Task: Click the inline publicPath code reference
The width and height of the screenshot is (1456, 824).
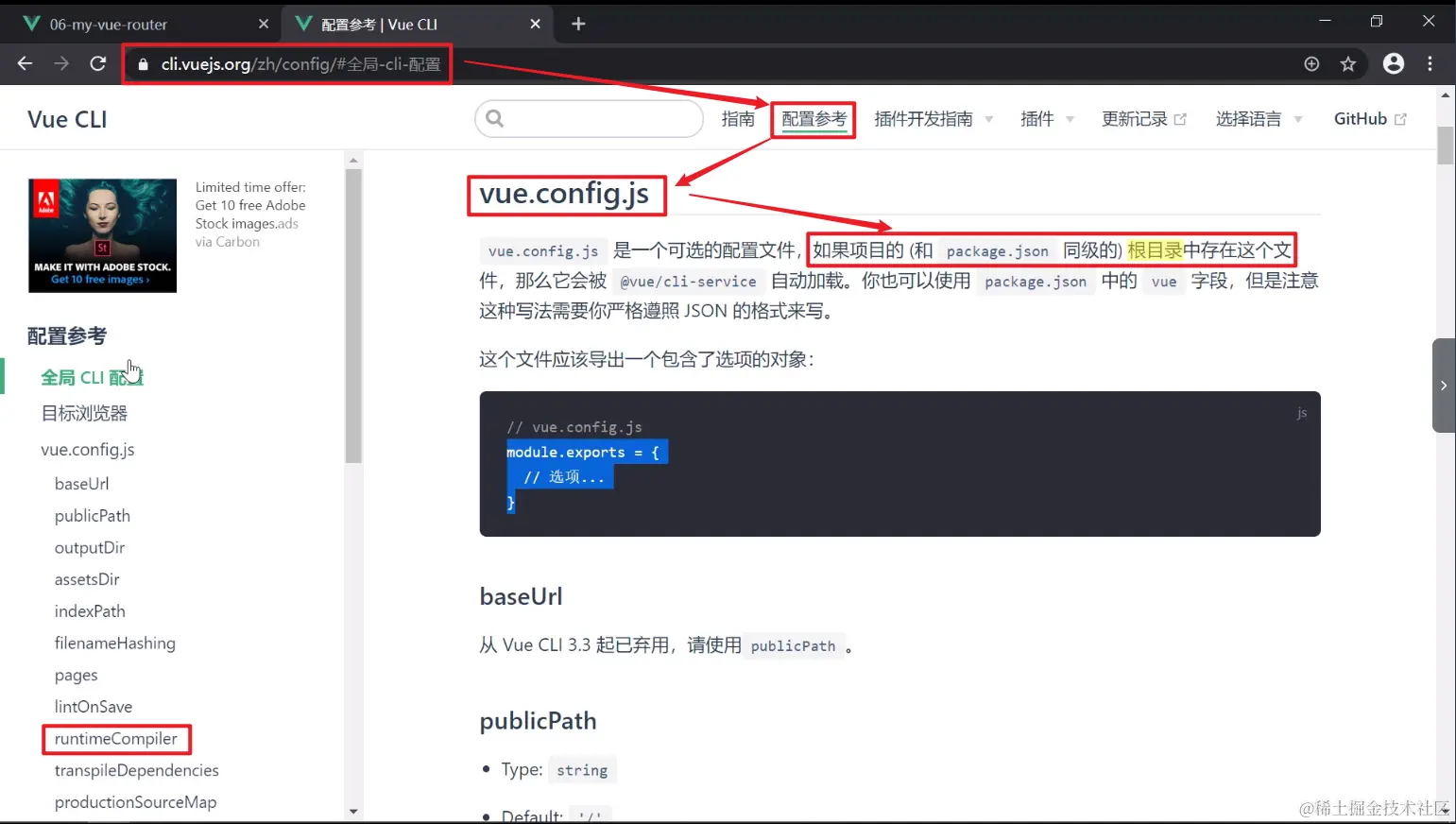Action: (x=793, y=646)
